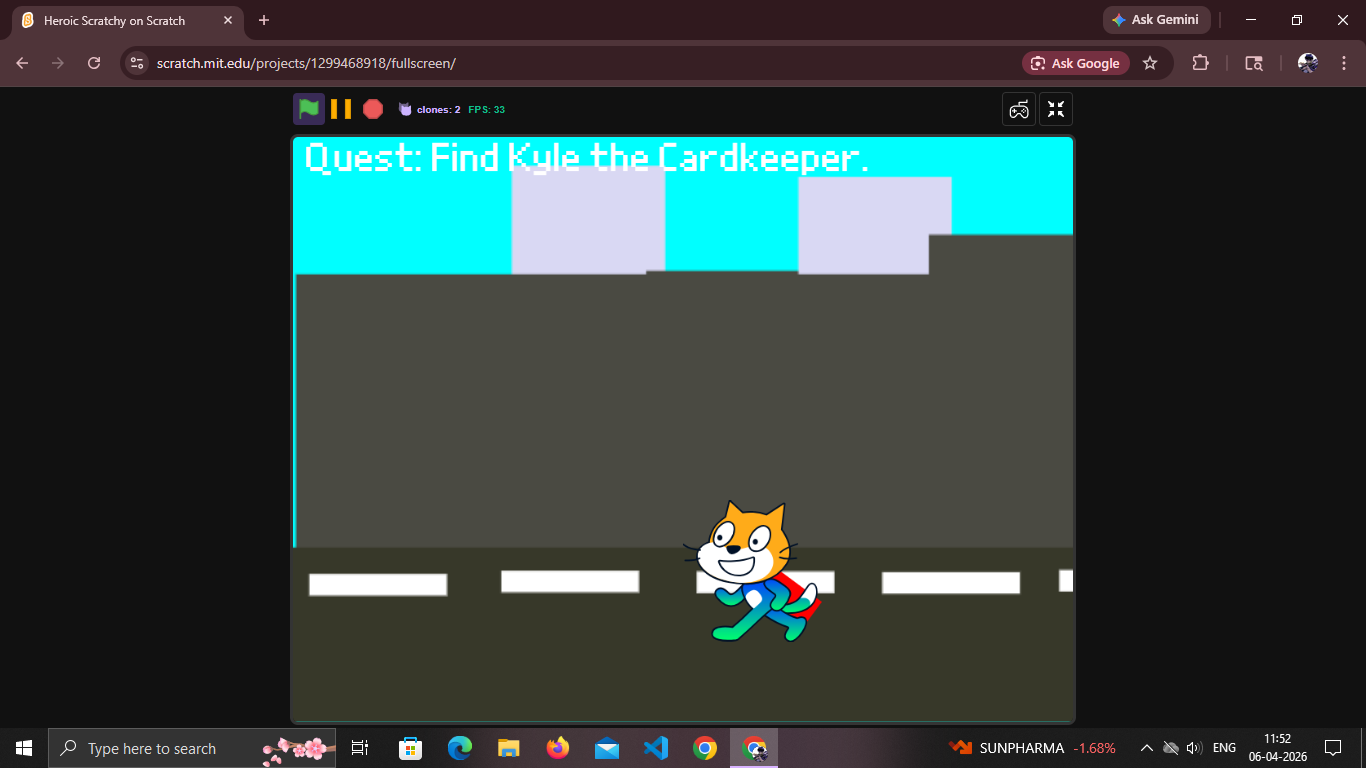Click the Ask Gemini button
Screen dimensions: 1366x768
point(1157,20)
